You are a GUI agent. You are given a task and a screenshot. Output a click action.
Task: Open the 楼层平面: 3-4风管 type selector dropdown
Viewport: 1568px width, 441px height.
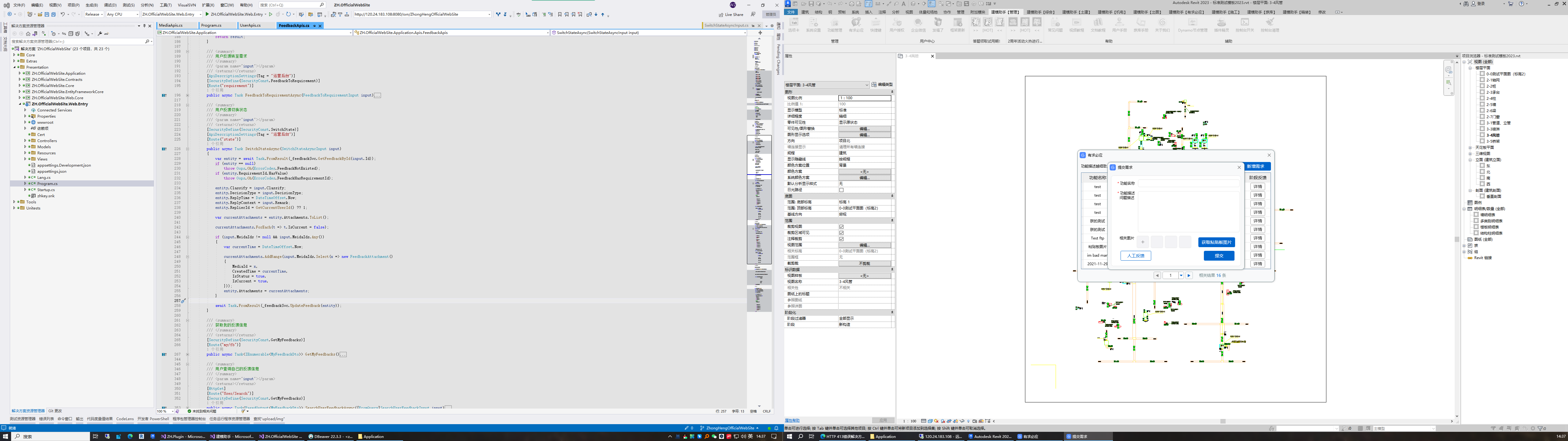click(x=866, y=85)
